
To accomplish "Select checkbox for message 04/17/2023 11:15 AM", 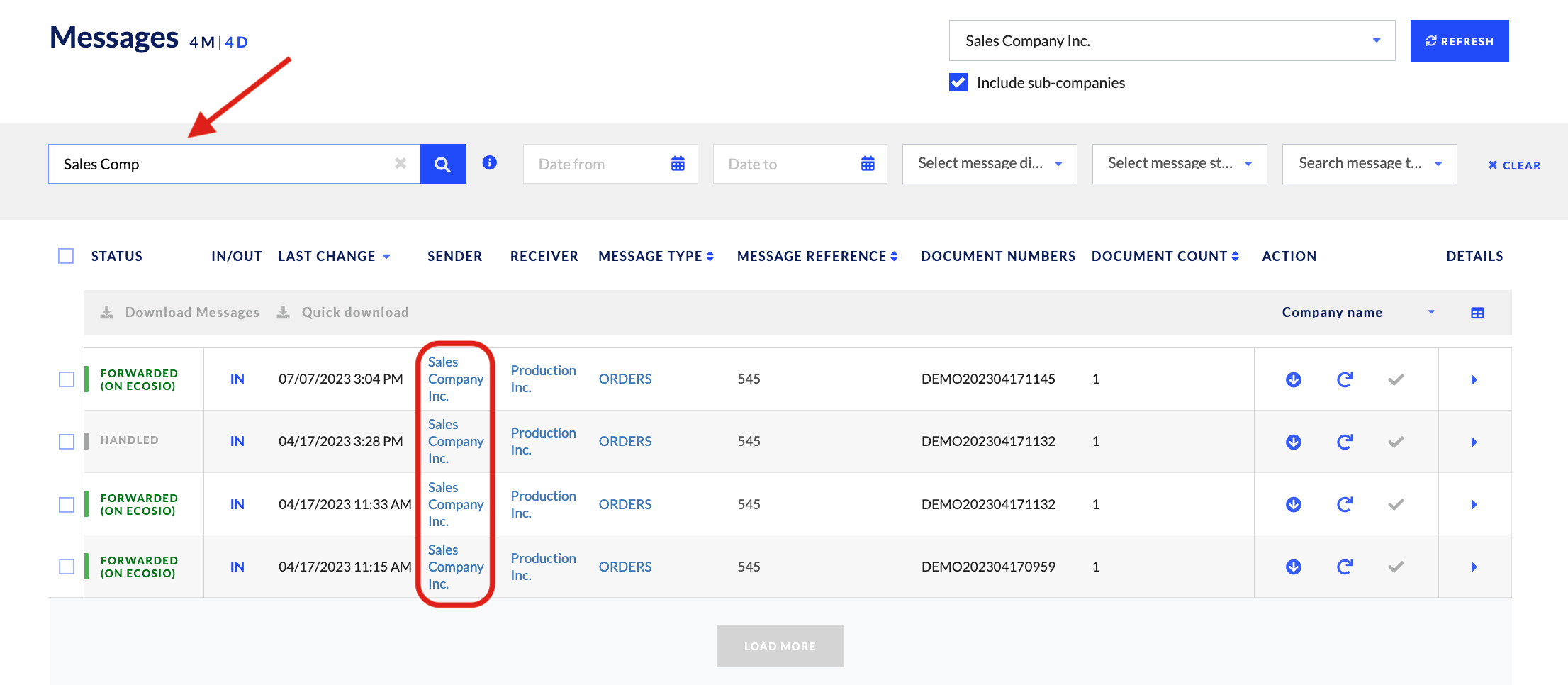I will tap(67, 567).
